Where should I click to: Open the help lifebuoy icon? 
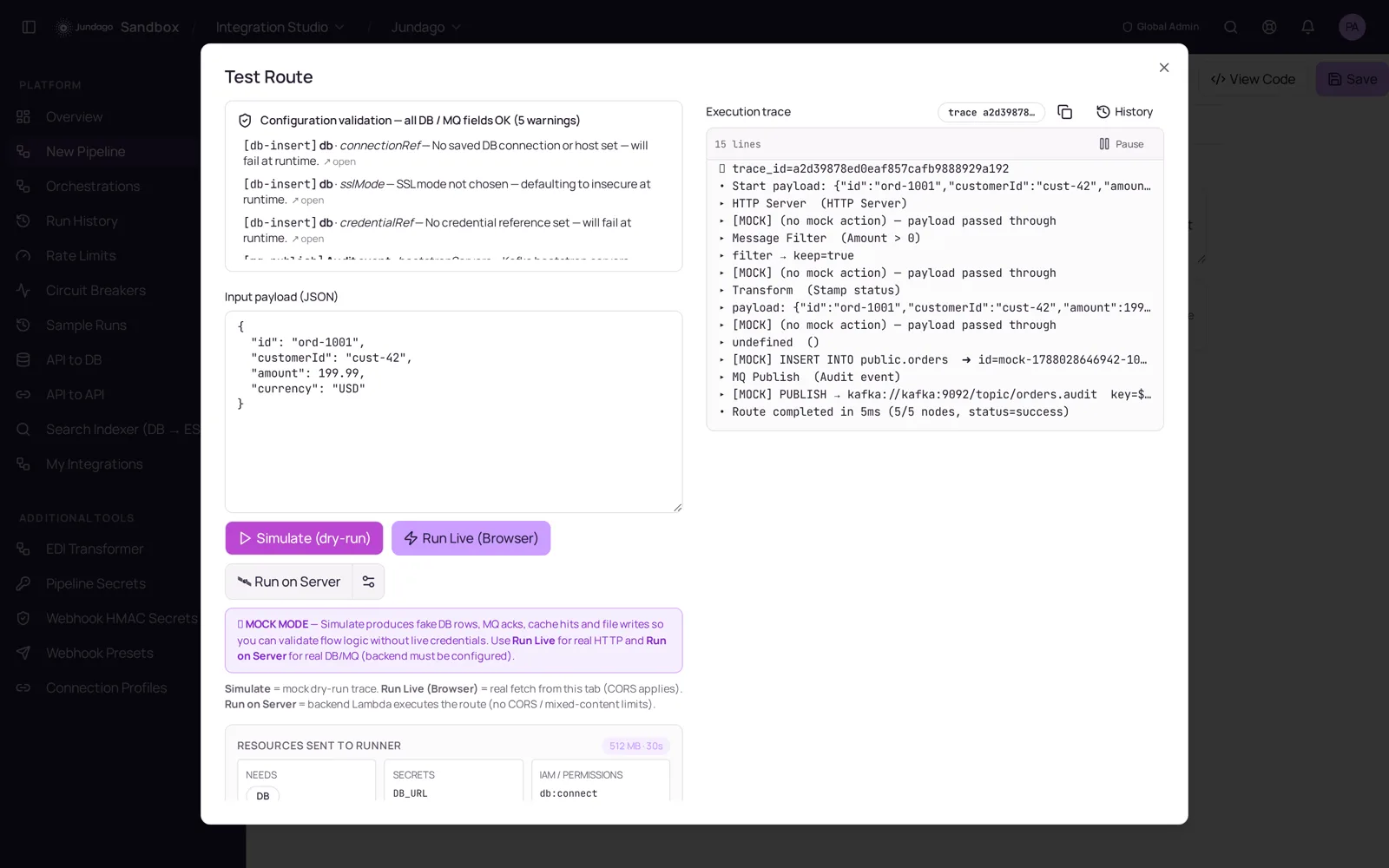click(x=1269, y=27)
